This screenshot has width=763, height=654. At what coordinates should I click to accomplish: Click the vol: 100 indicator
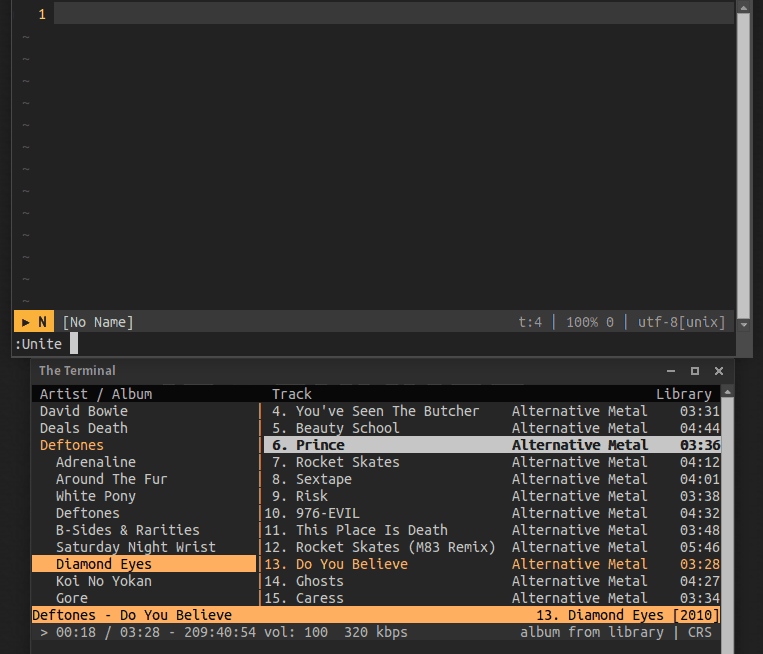(296, 632)
